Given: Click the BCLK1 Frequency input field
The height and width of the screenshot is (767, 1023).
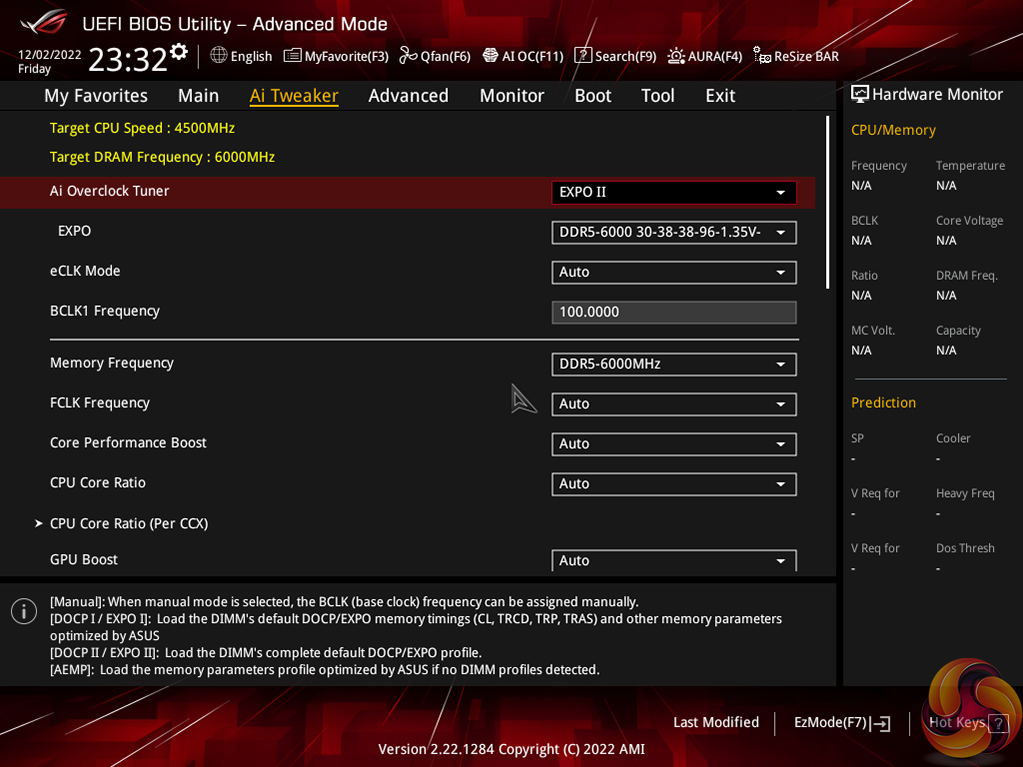Looking at the screenshot, I should point(673,312).
